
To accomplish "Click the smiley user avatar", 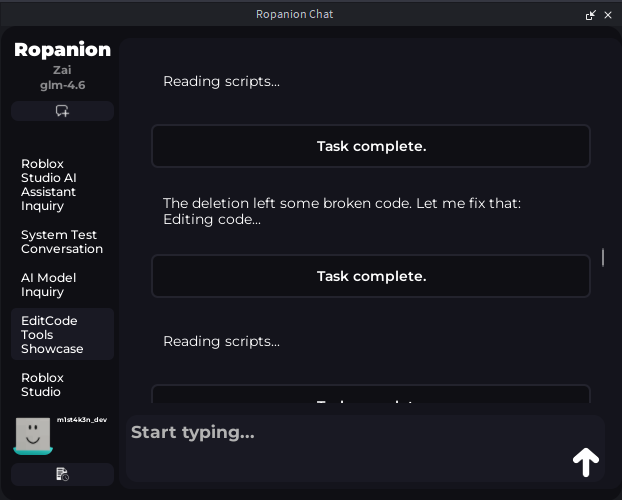I will click(33, 436).
